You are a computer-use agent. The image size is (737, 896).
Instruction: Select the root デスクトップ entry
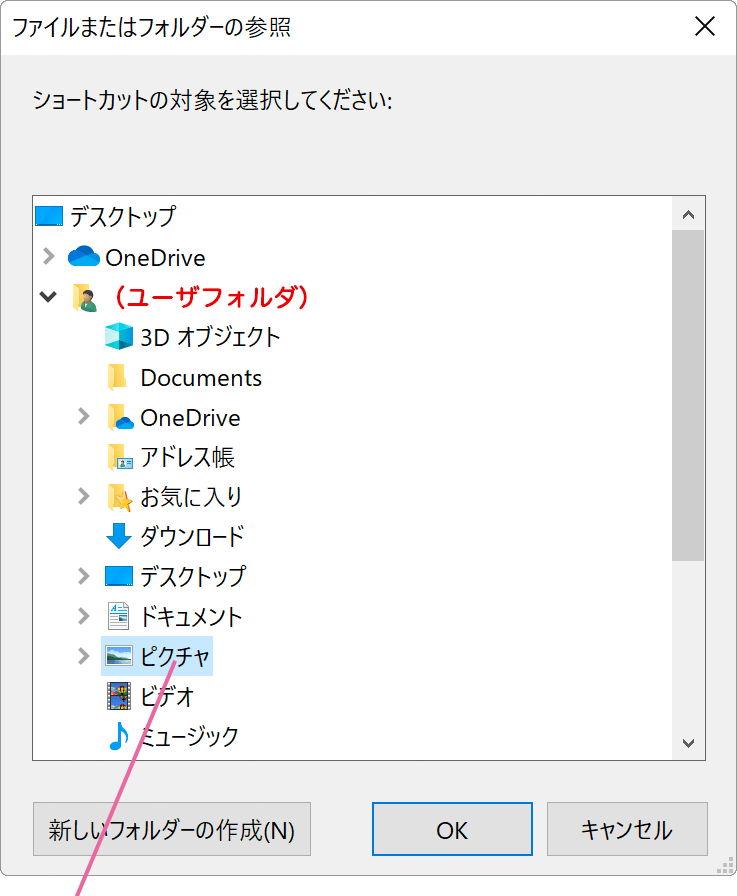[123, 217]
